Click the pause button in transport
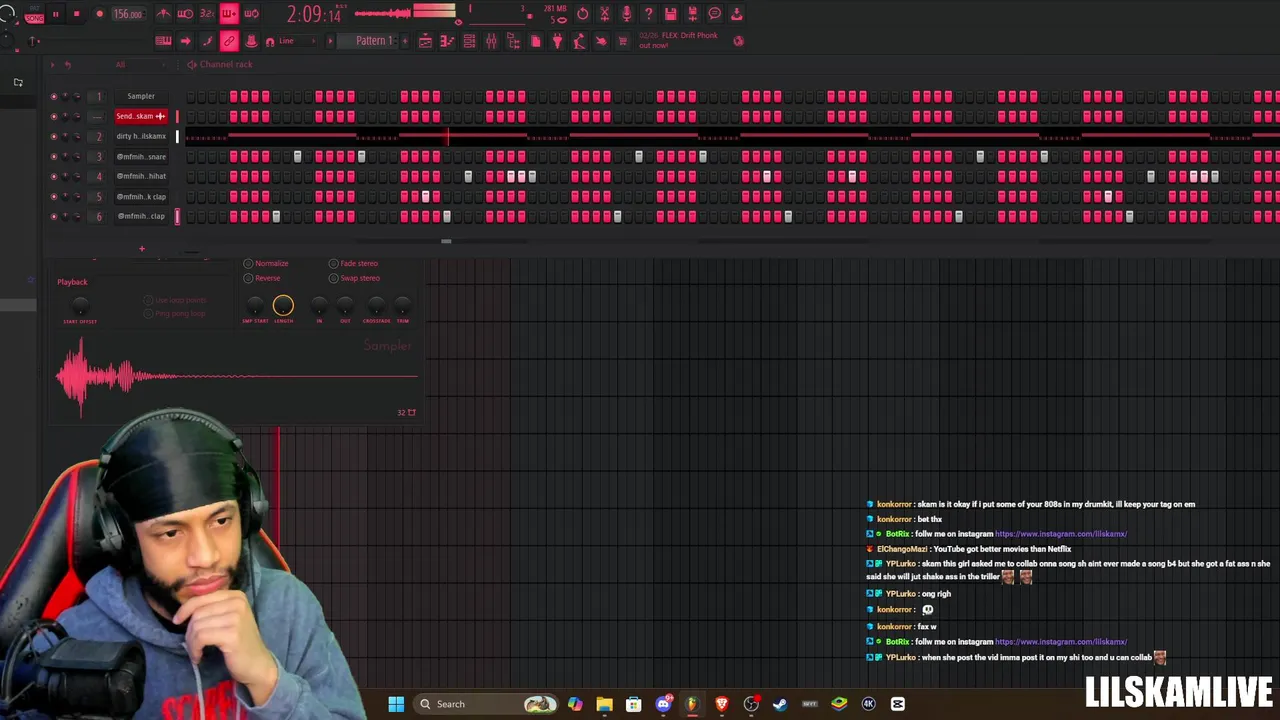 pos(55,14)
